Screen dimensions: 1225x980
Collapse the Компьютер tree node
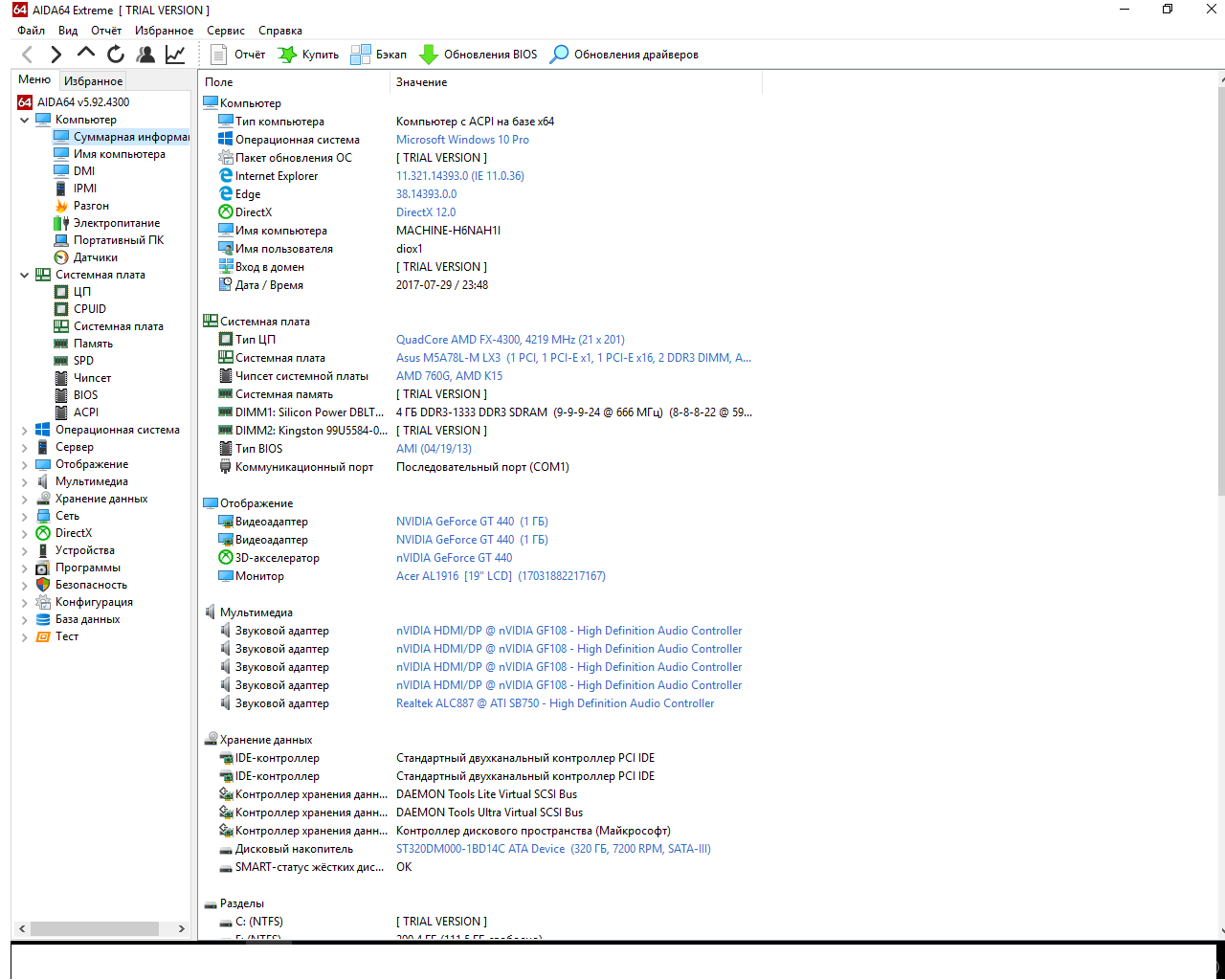click(x=25, y=120)
